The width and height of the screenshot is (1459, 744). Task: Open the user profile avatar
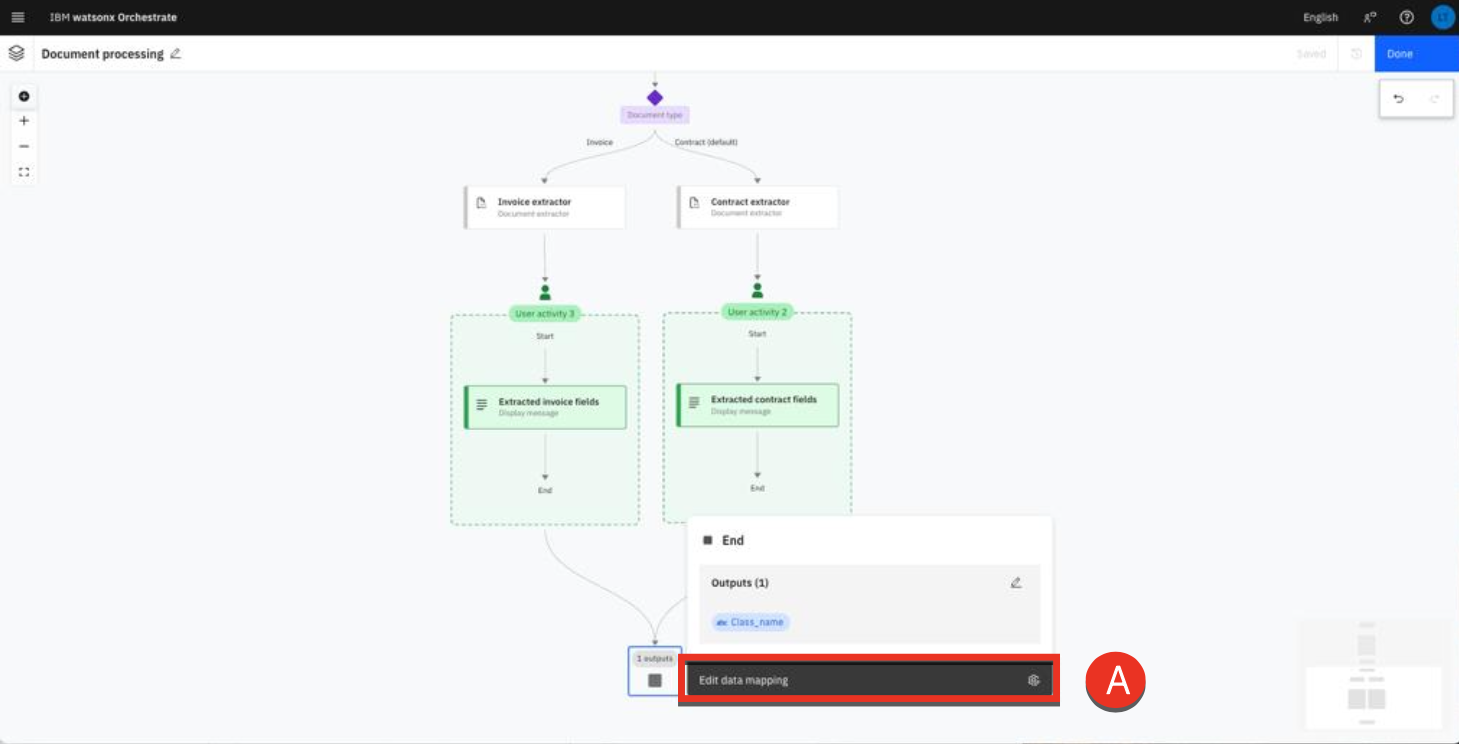(x=1441, y=17)
